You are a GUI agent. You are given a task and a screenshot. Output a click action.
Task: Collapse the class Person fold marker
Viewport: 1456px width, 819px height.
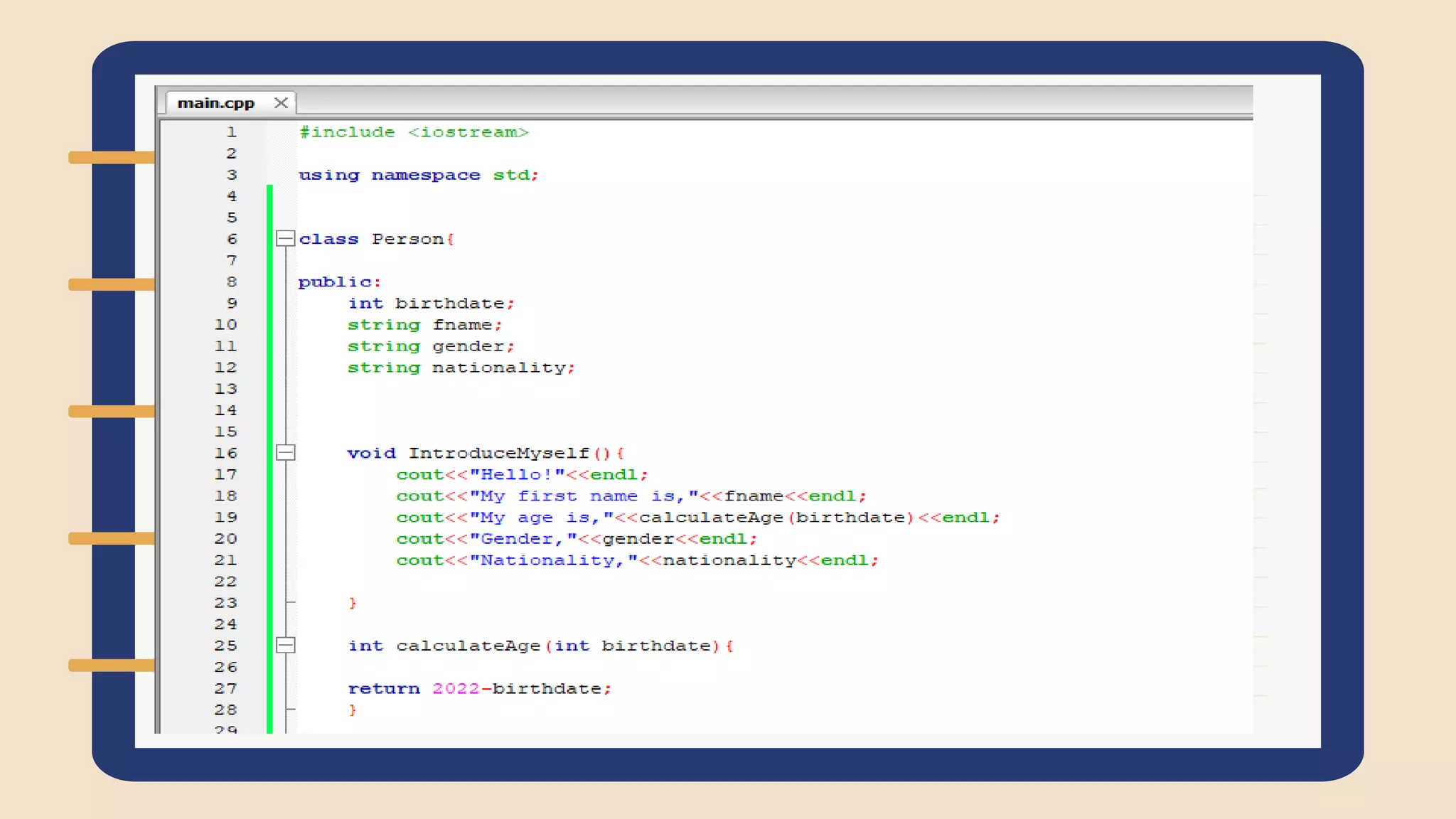tap(285, 239)
